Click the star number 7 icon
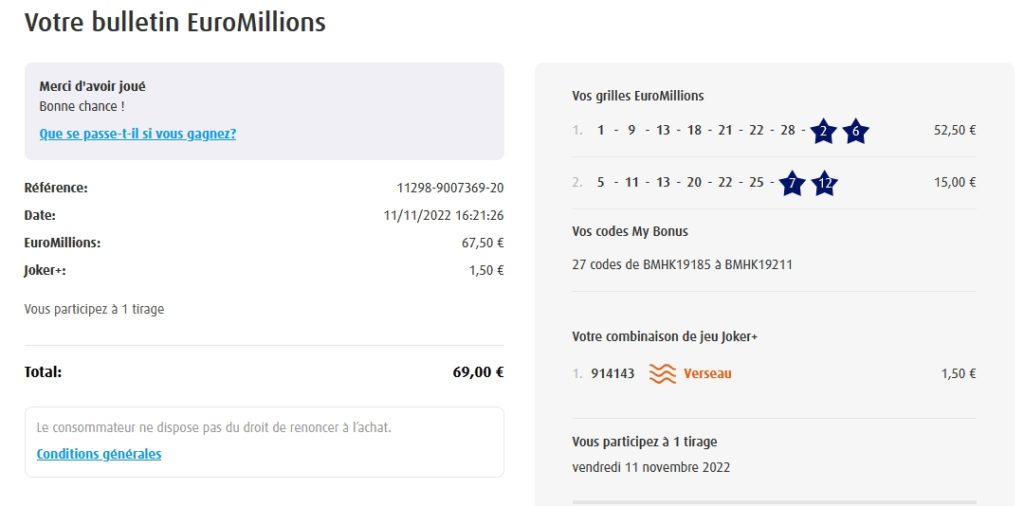The image size is (1024, 506). 792,183
